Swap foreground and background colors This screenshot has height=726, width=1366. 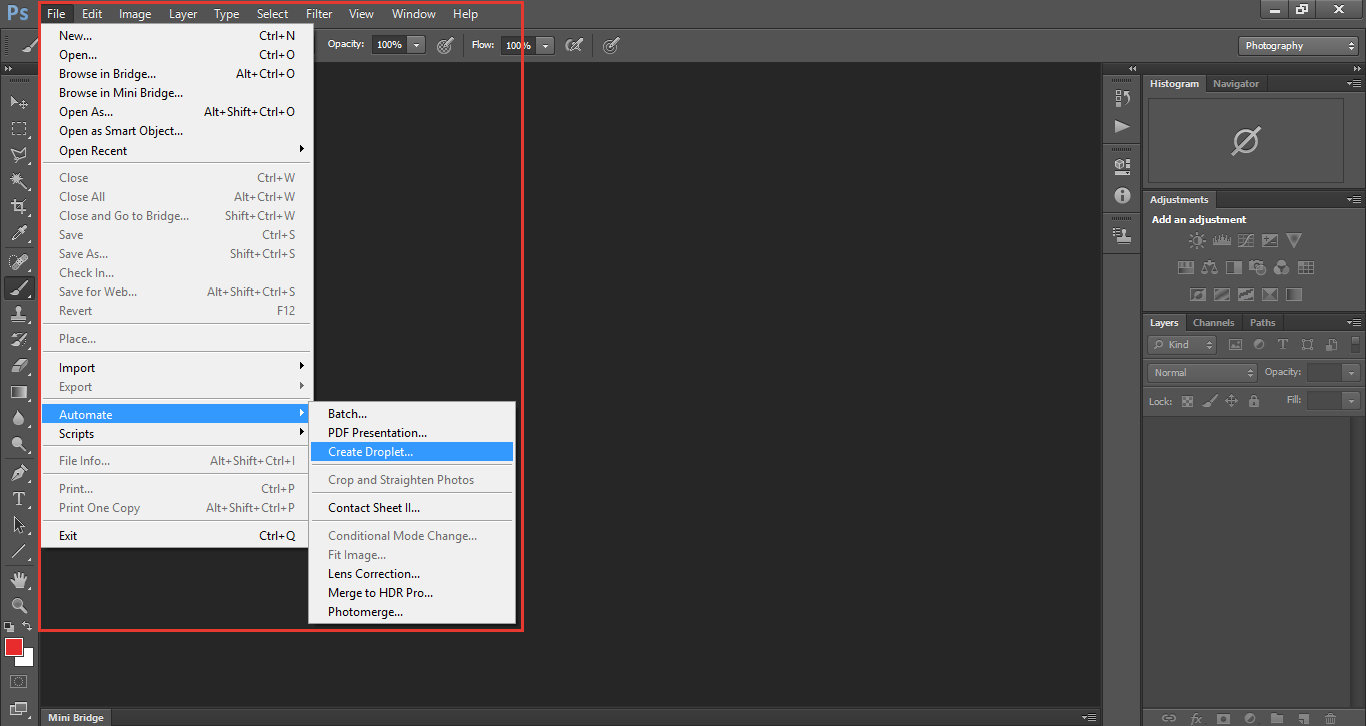click(x=28, y=627)
